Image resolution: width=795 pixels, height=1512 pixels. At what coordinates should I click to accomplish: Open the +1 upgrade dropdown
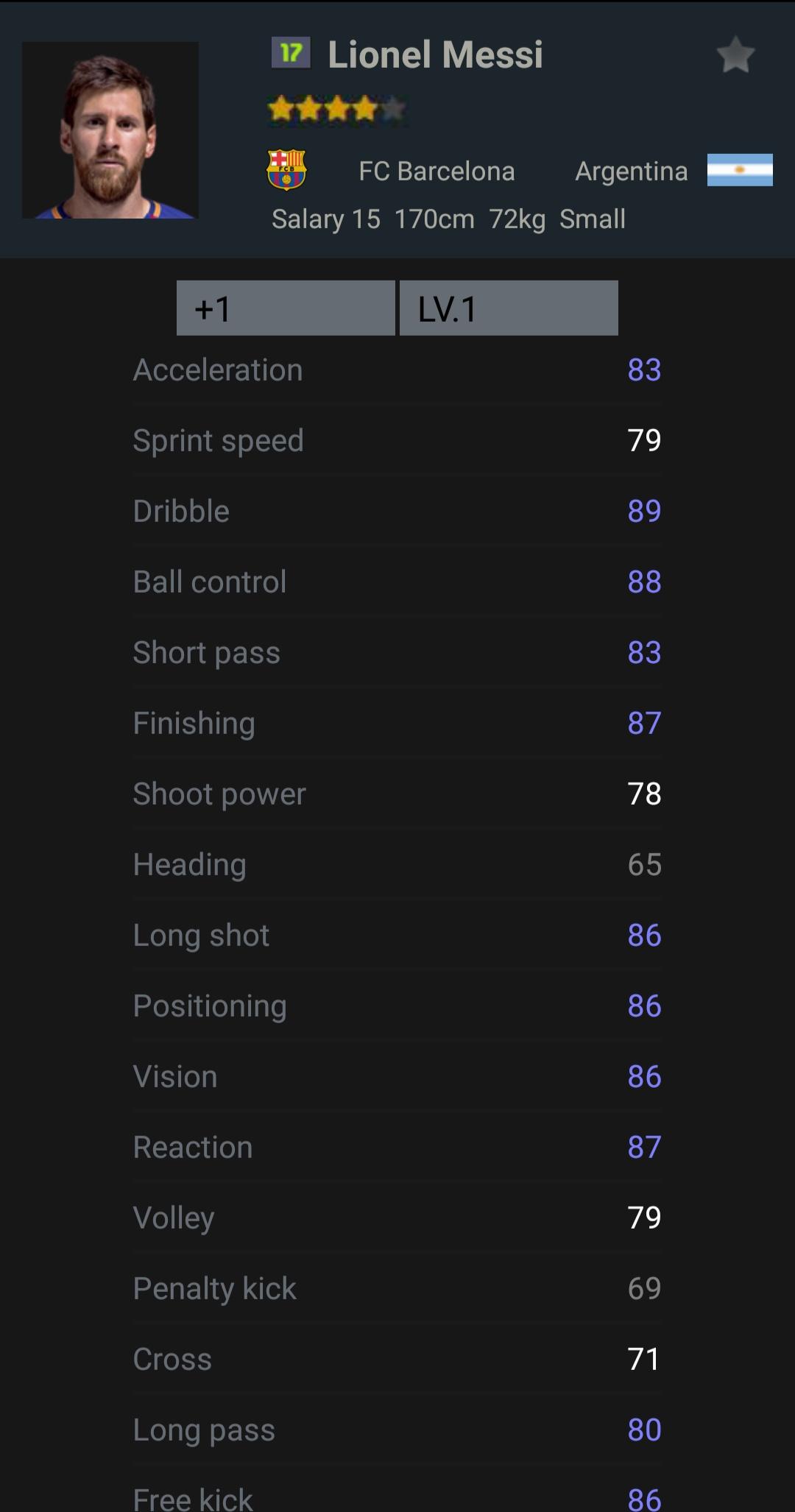point(286,308)
